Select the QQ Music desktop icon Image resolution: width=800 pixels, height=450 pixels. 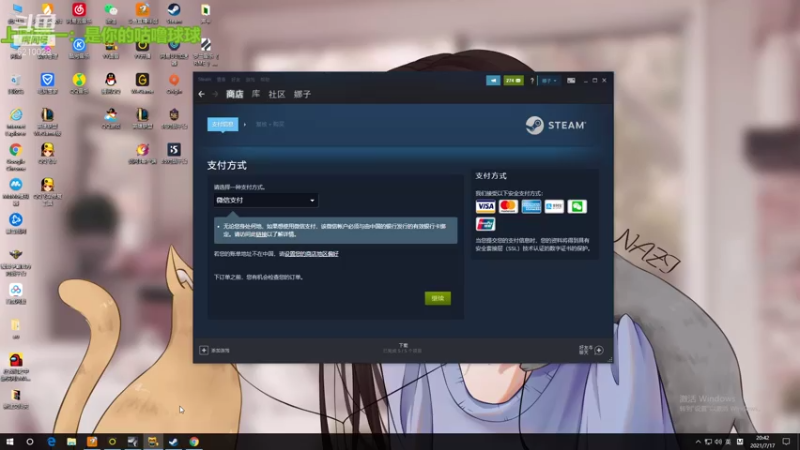[79, 83]
